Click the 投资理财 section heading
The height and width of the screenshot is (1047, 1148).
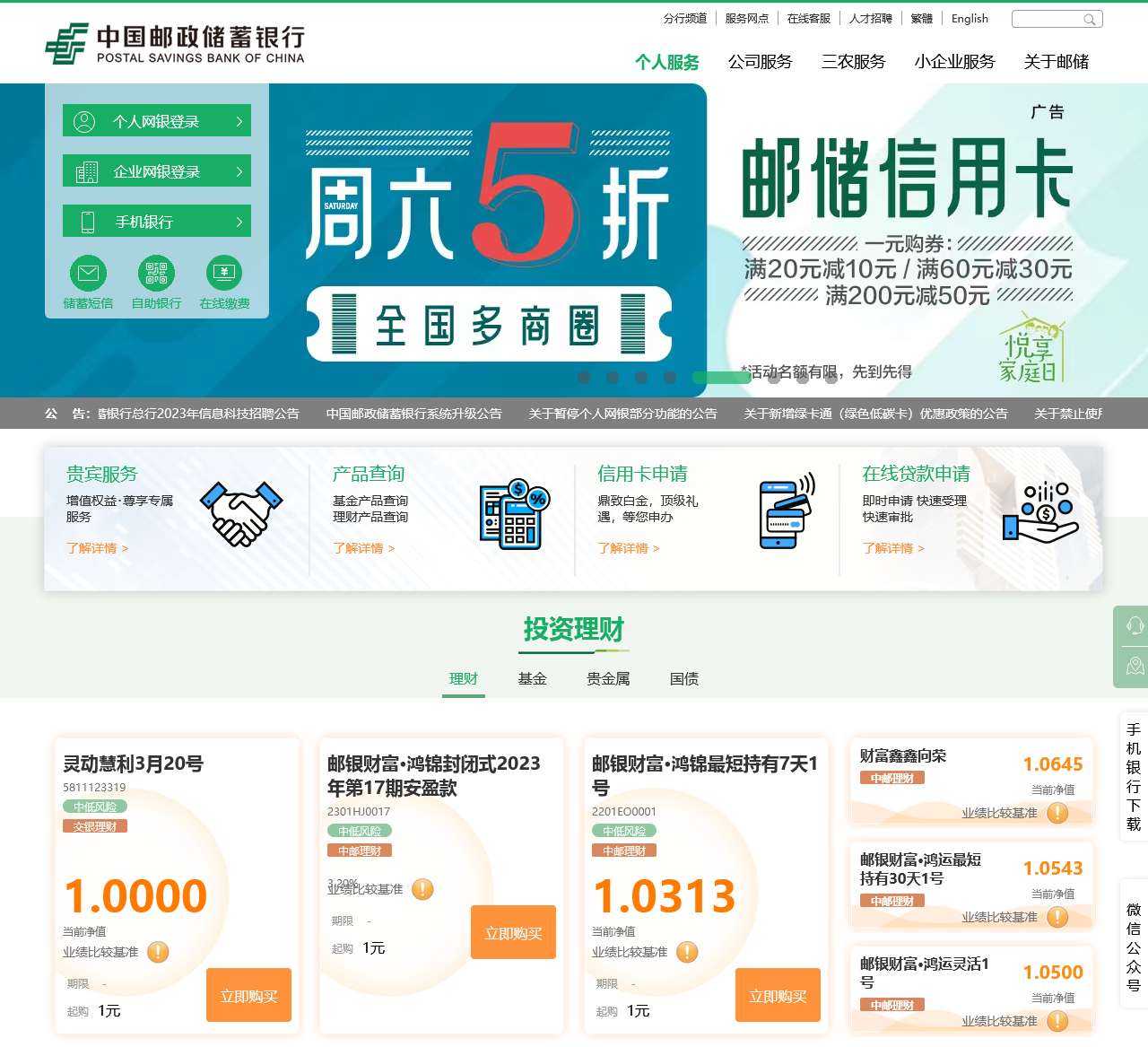pos(574,630)
